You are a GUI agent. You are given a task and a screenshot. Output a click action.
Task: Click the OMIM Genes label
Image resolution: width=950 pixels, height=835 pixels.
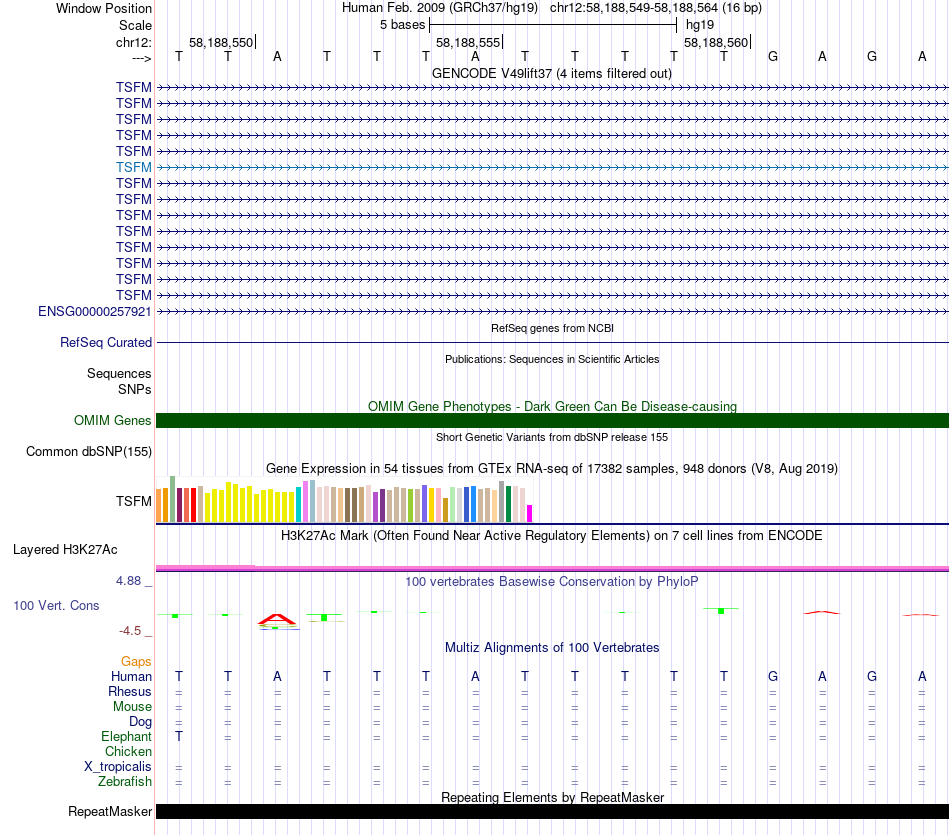pyautogui.click(x=113, y=421)
